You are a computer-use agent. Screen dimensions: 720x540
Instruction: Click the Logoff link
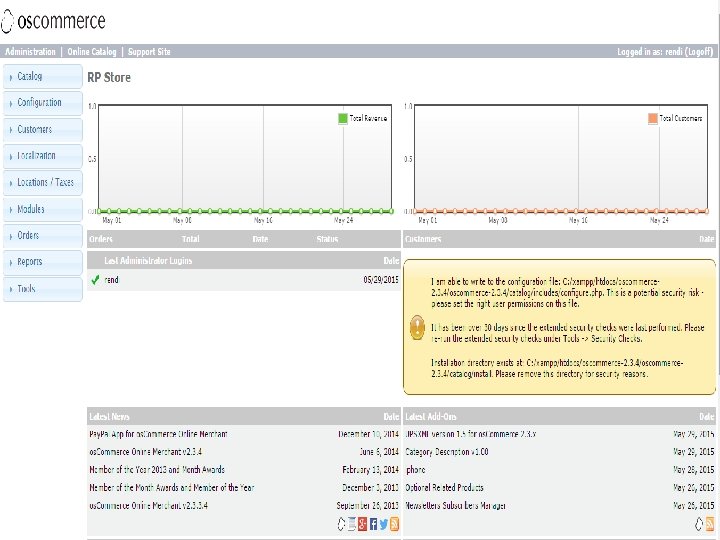click(699, 51)
